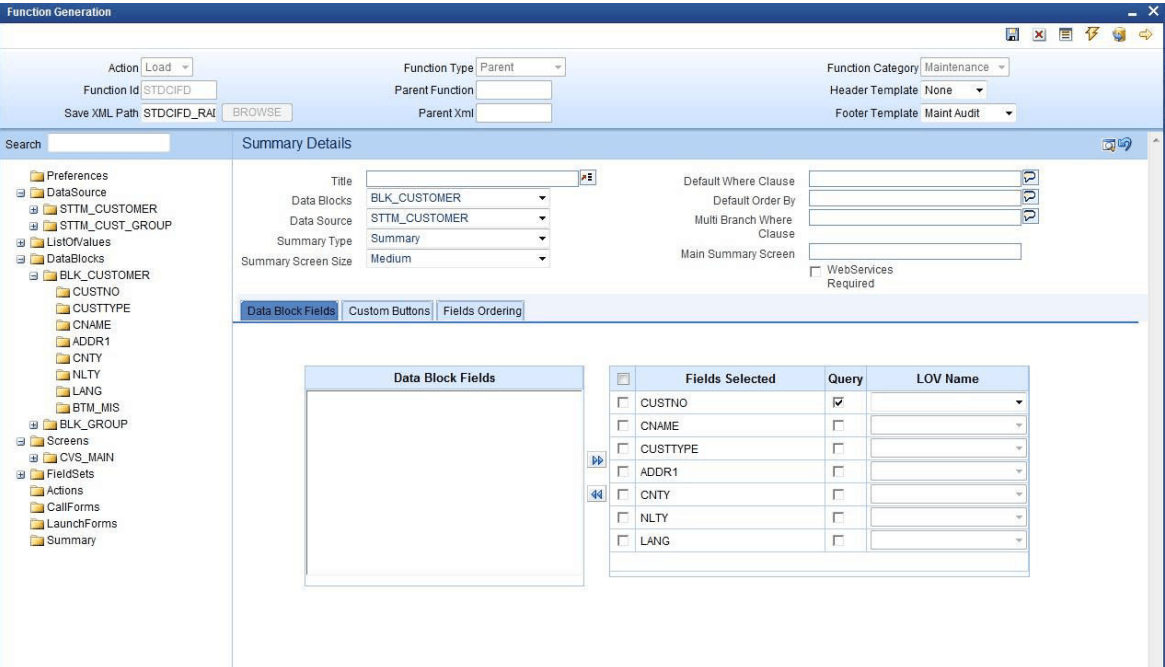Open the Default Where Clause editor popup icon
The image size is (1165, 667).
[1029, 179]
